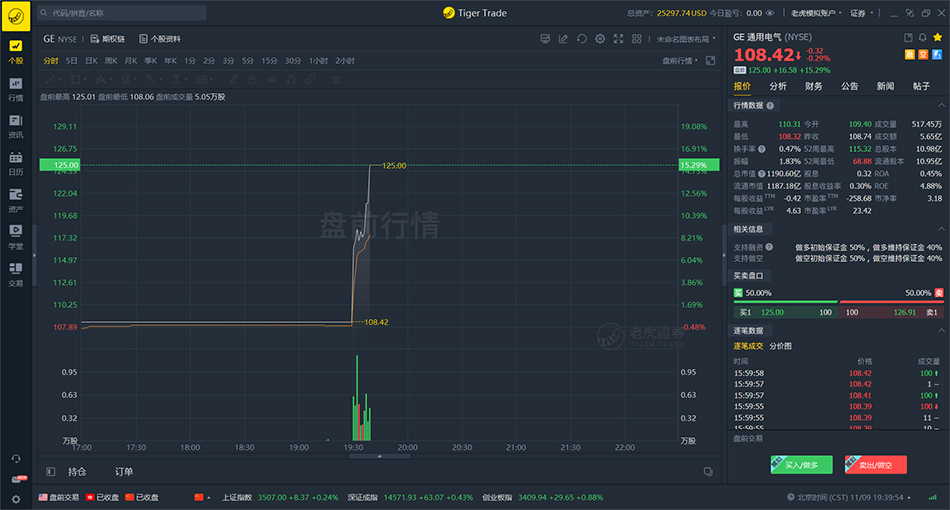Screen dimensions: 950x510
Task: Switch to the 新闻 tab
Action: click(x=885, y=86)
